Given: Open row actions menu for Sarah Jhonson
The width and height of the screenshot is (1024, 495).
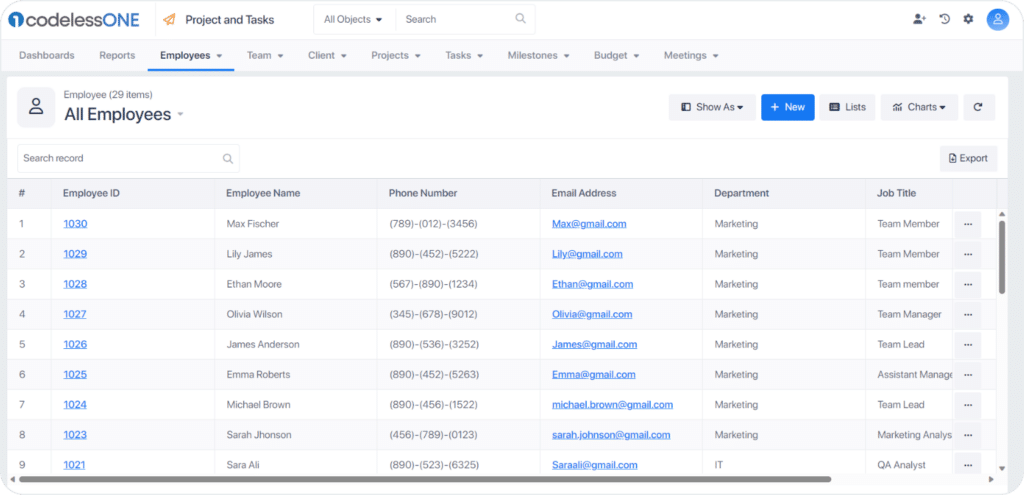Looking at the screenshot, I should [968, 435].
